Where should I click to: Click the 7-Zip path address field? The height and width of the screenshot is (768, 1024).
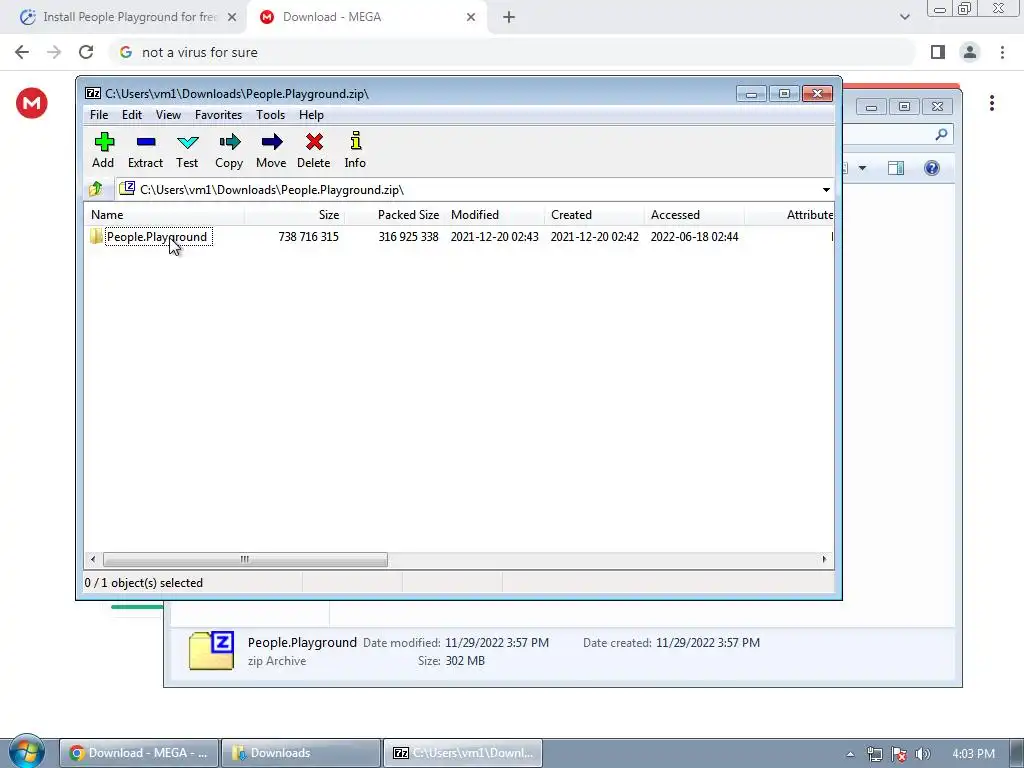pyautogui.click(x=467, y=190)
